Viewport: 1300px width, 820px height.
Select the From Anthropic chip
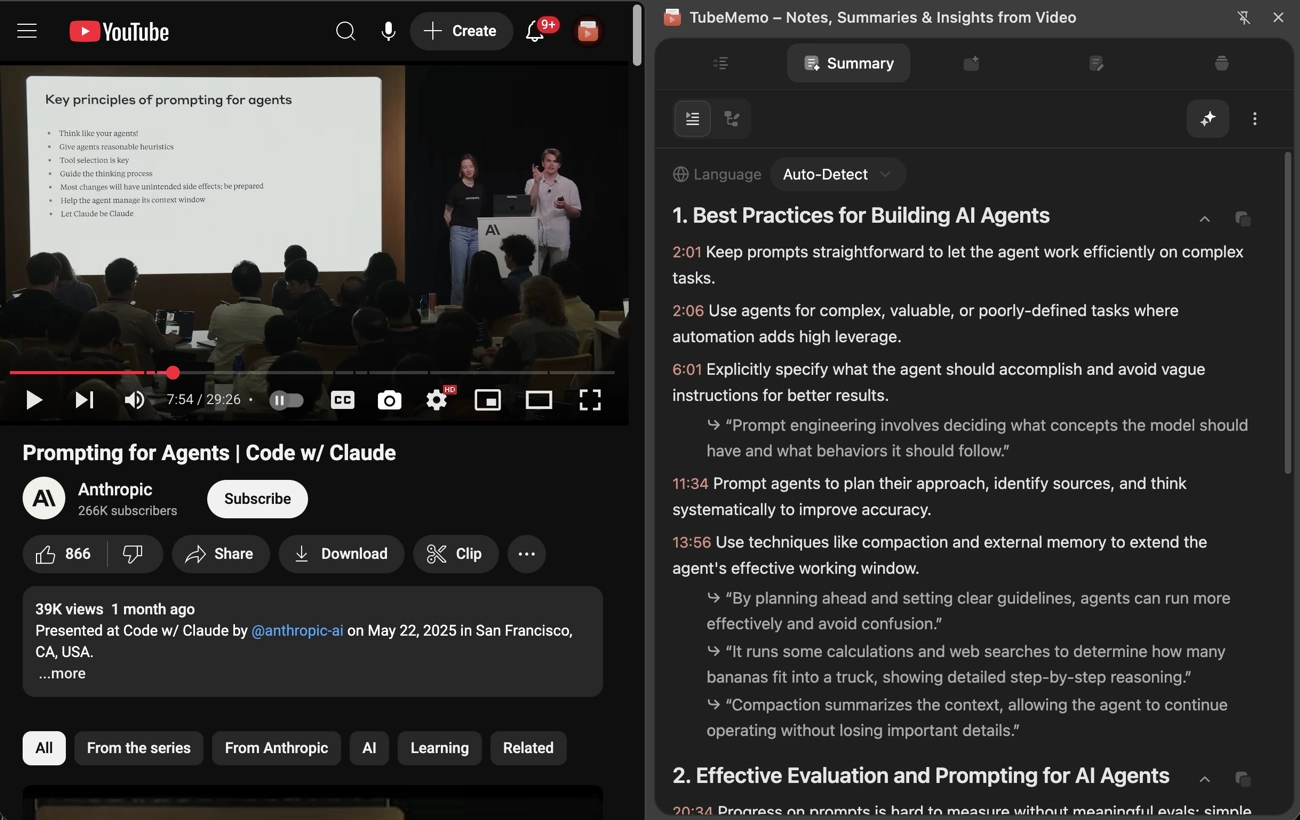(276, 748)
